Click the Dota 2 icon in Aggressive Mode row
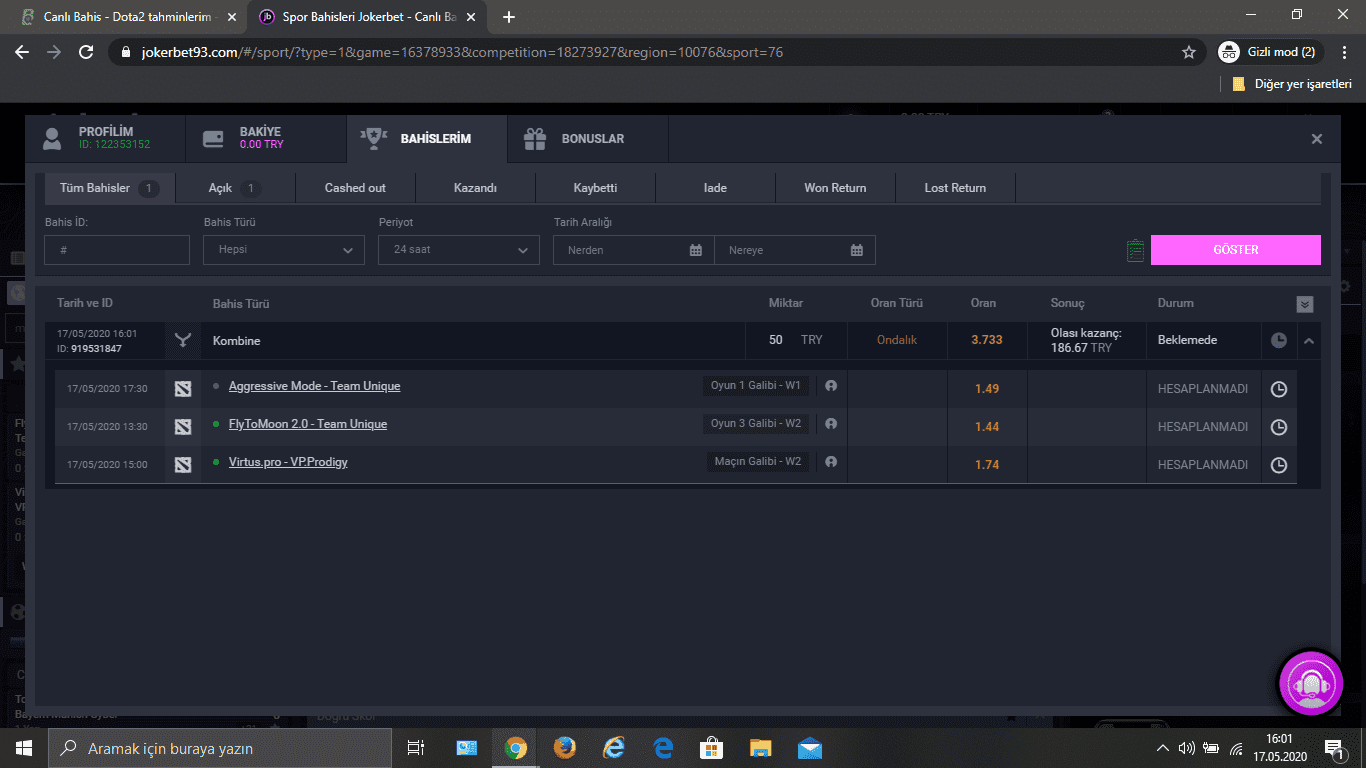This screenshot has height=768, width=1366. [183, 388]
